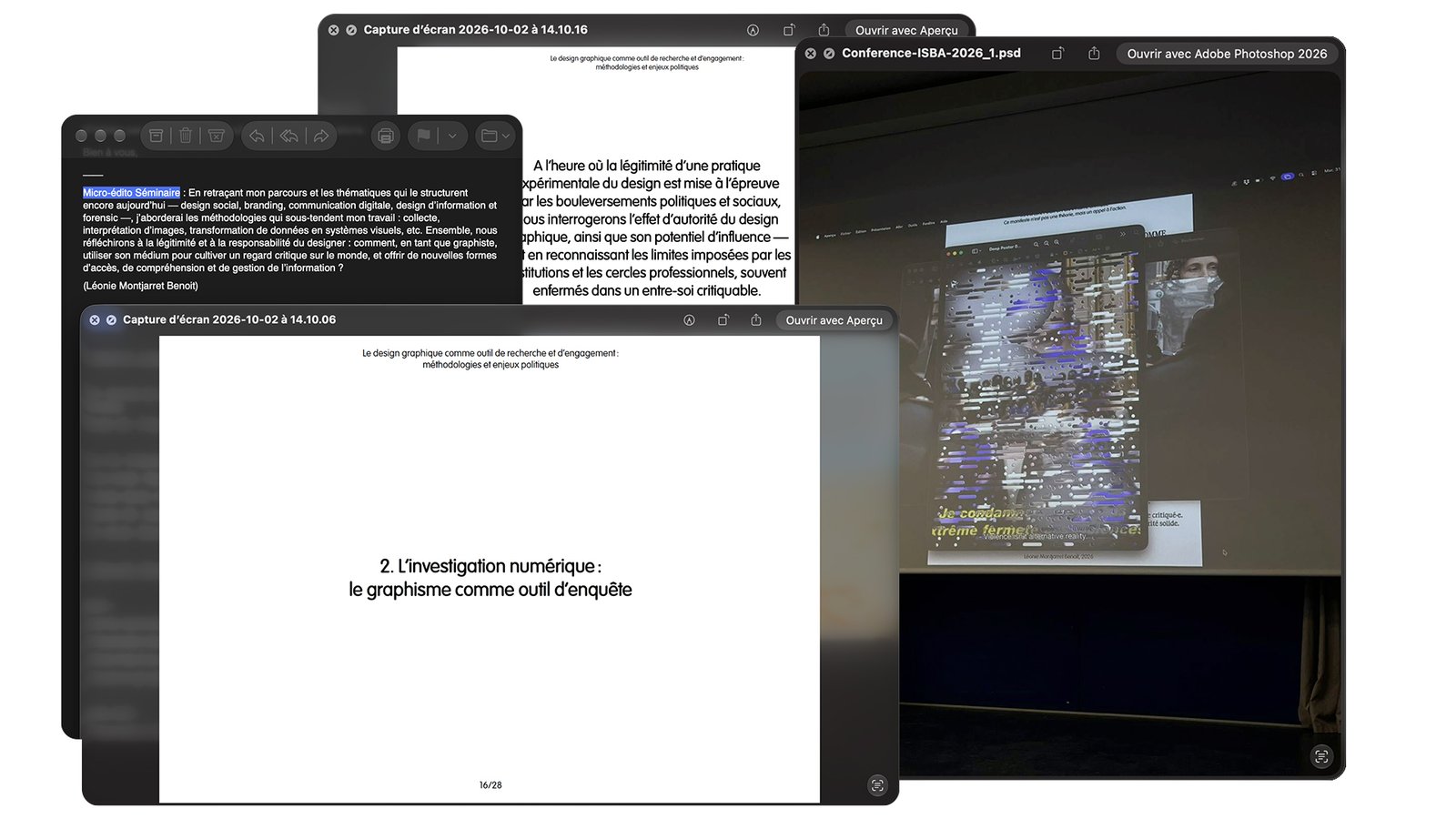Print the email message
Image resolution: width=1456 pixels, height=819 pixels.
(386, 136)
